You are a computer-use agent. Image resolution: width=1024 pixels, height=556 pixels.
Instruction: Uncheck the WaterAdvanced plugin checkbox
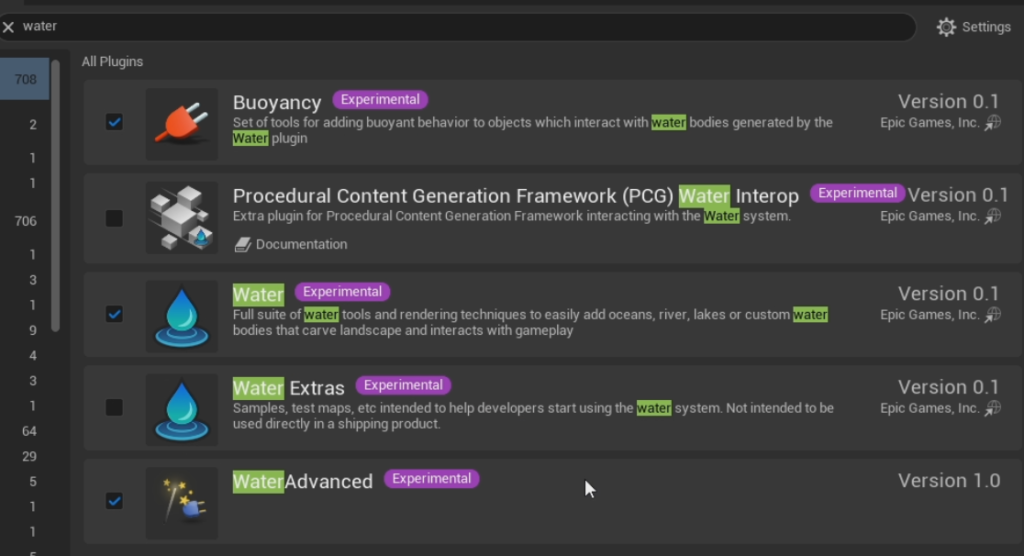tap(114, 501)
